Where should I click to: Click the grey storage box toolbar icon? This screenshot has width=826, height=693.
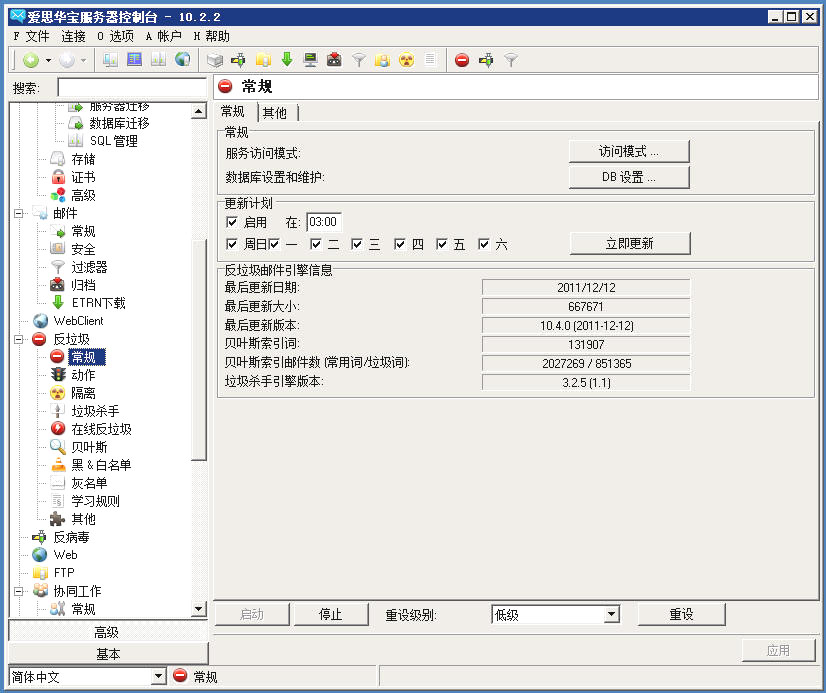(214, 60)
